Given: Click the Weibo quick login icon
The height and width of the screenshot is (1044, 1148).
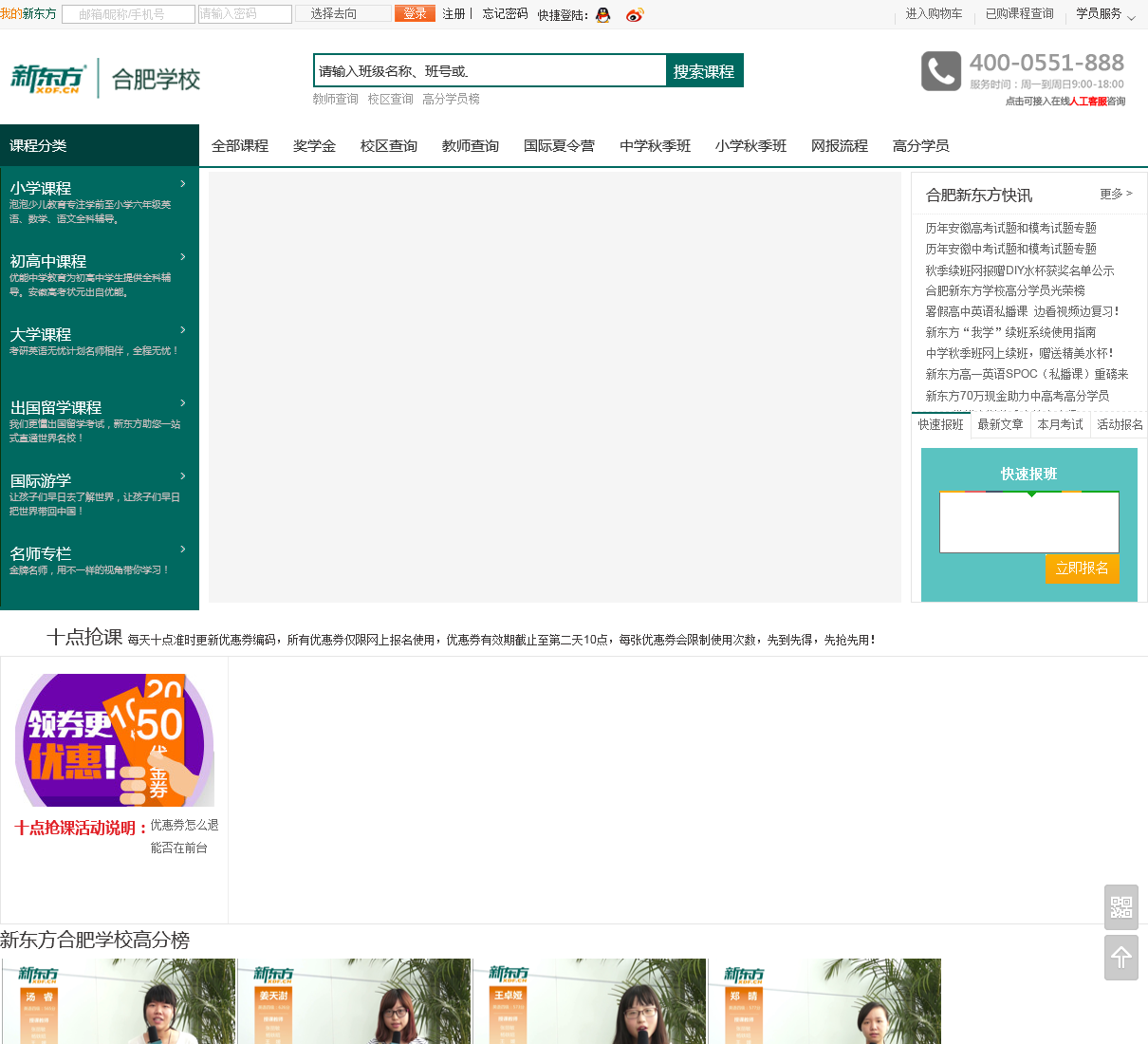Looking at the screenshot, I should pyautogui.click(x=635, y=14).
